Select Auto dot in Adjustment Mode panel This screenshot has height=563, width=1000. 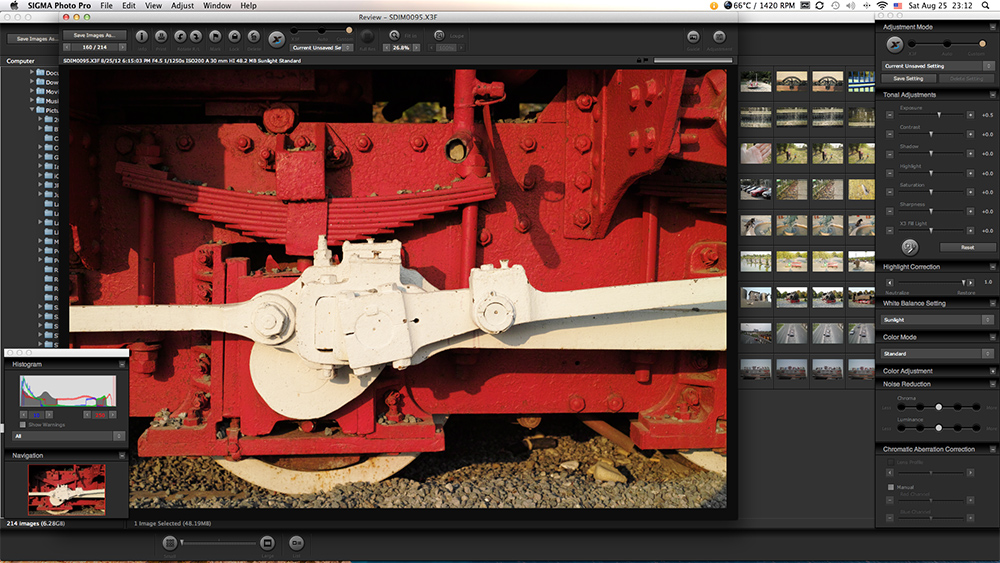[x=947, y=43]
